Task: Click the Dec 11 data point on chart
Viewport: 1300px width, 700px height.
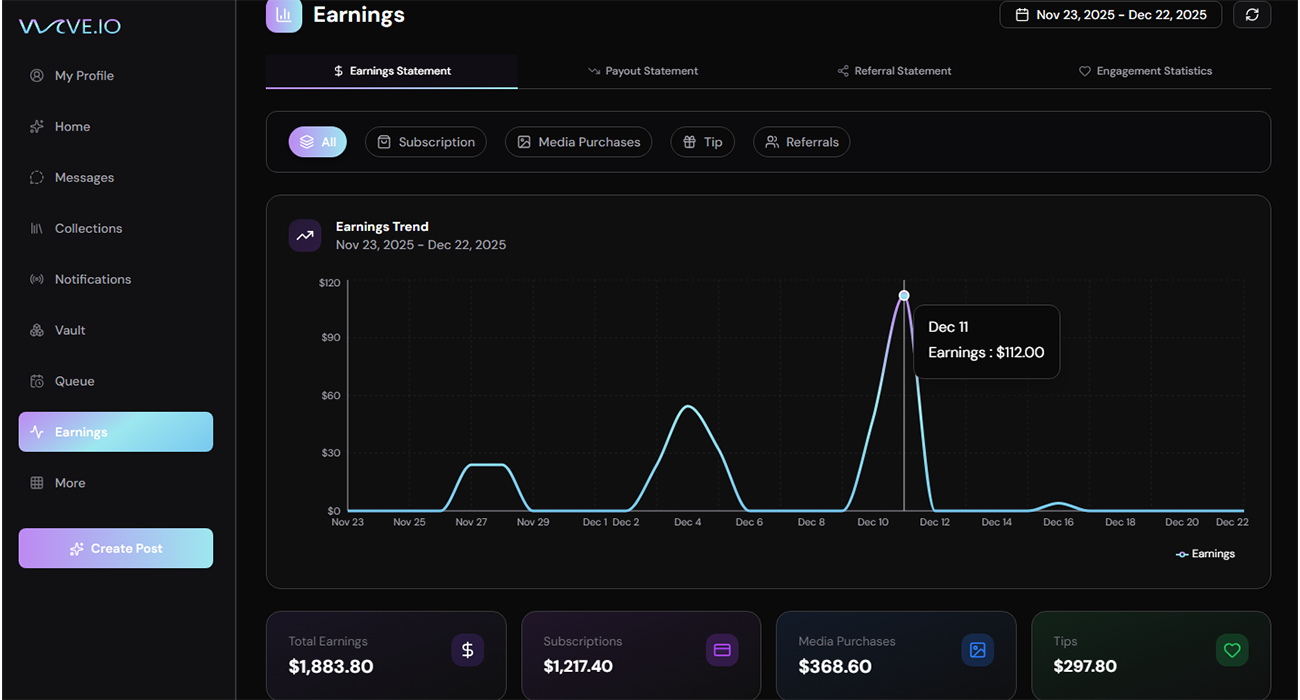Action: (x=904, y=295)
